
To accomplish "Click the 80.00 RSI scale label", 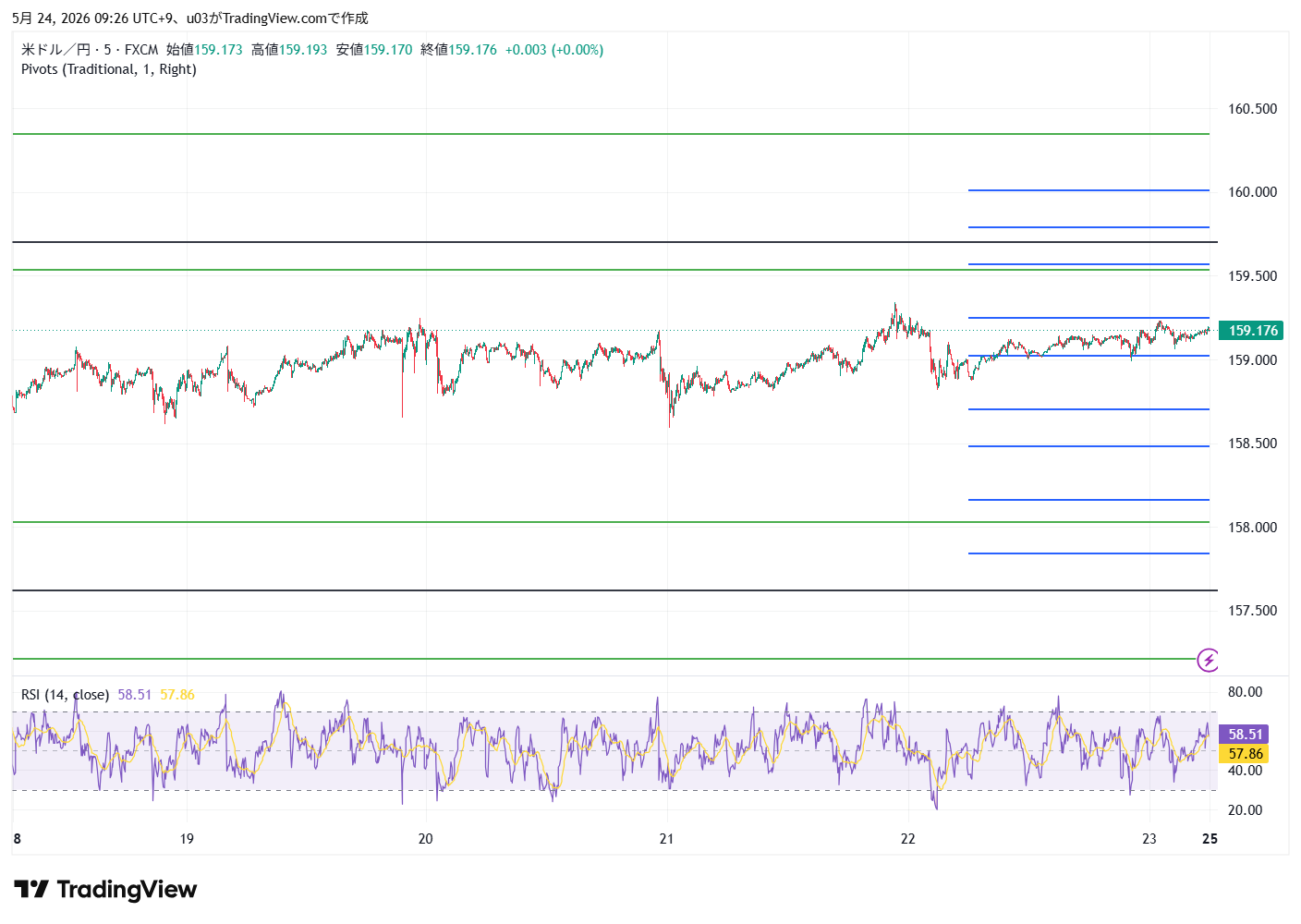I will click(x=1245, y=692).
